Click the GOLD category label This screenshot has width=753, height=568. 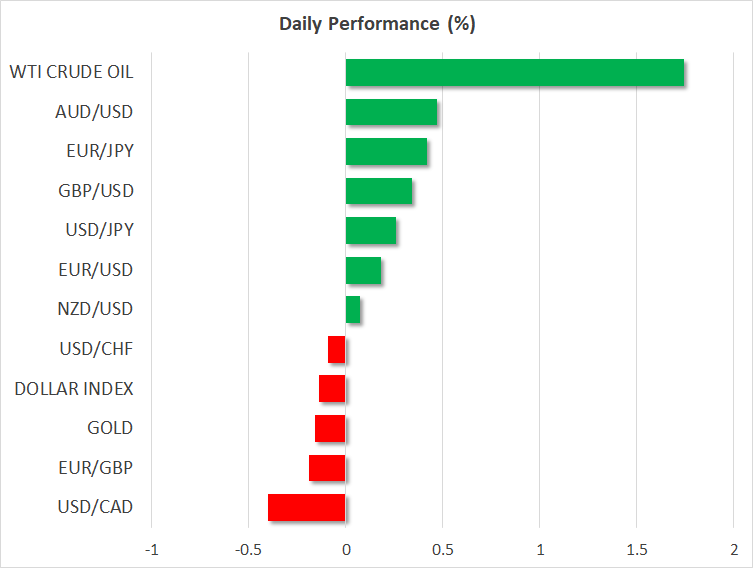[x=110, y=428]
